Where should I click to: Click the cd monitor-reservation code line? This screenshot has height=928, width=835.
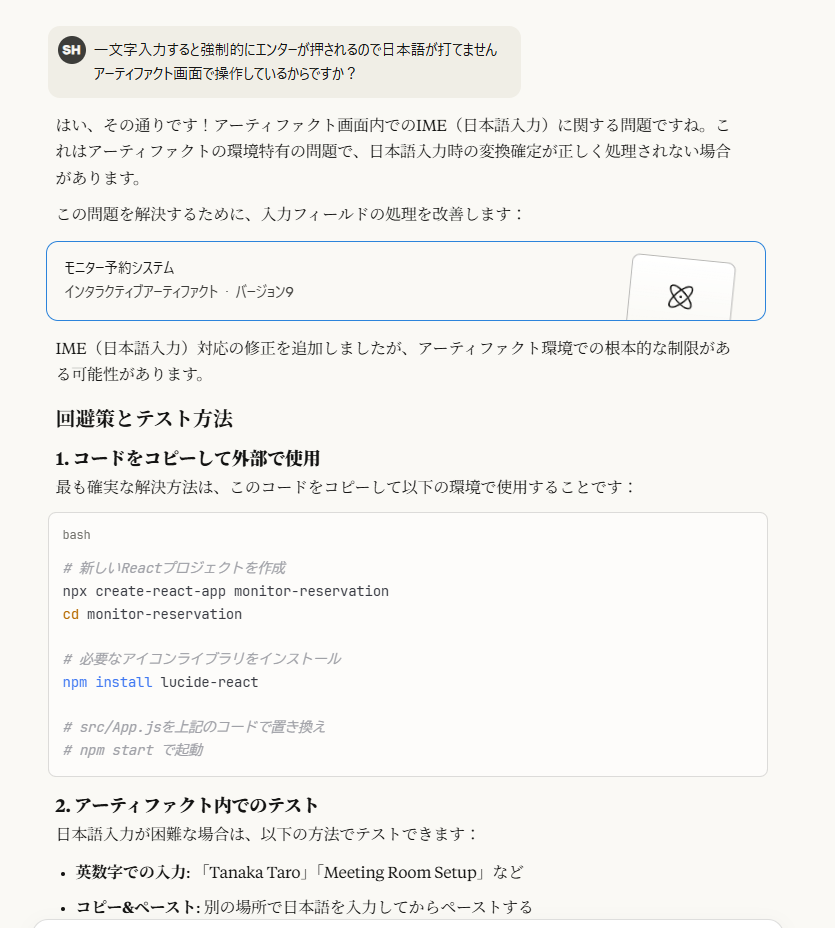[152, 614]
